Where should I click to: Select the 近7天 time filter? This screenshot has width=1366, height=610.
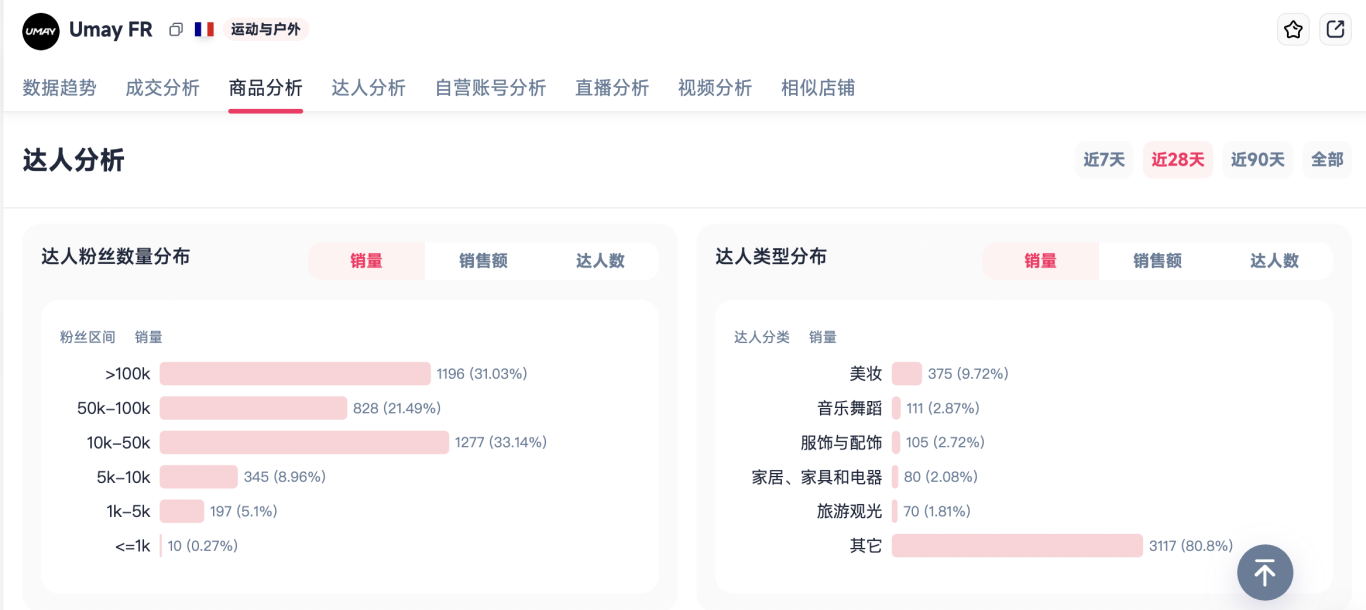click(x=1103, y=159)
